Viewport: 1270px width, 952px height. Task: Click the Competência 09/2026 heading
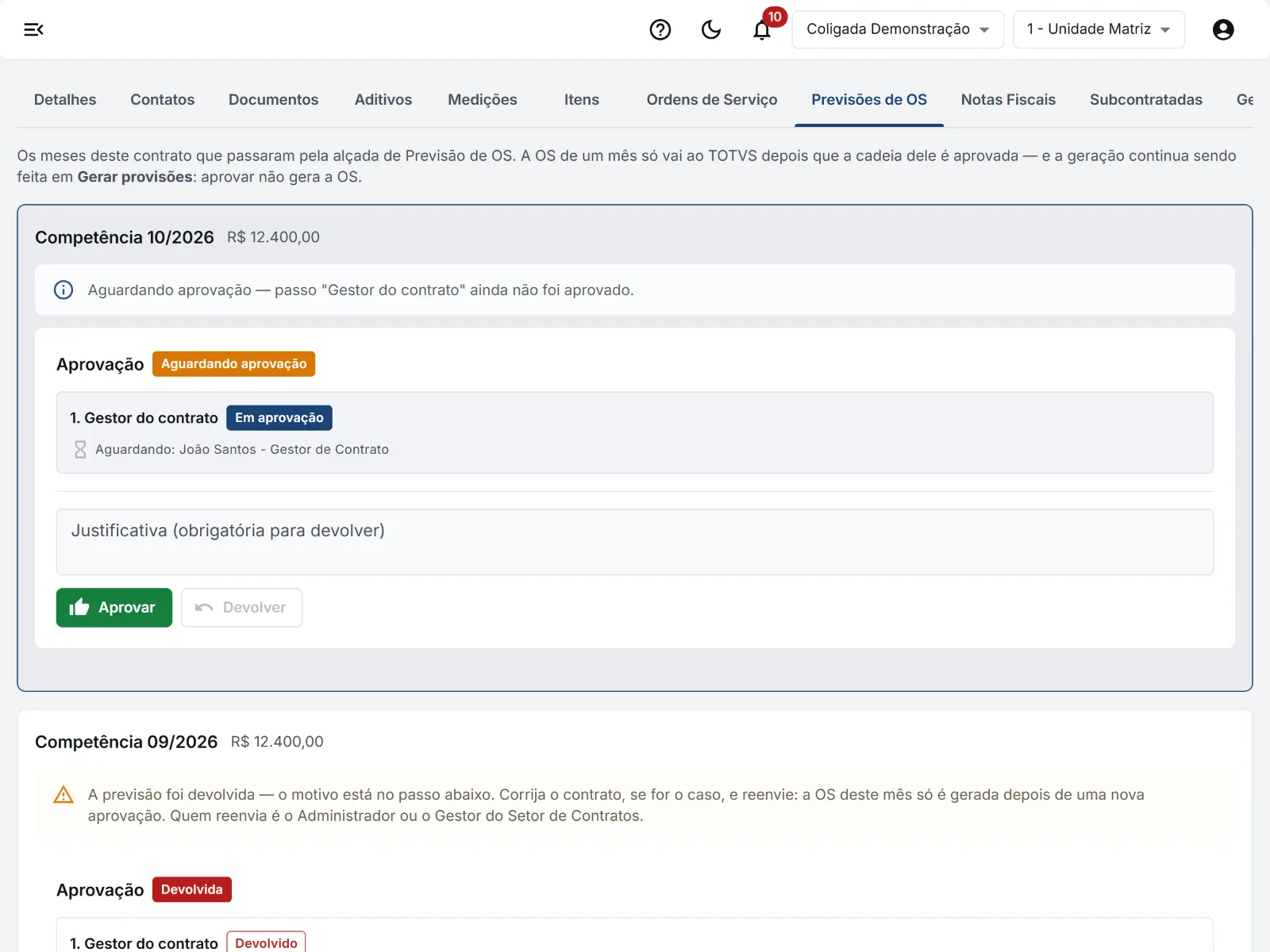tap(126, 742)
